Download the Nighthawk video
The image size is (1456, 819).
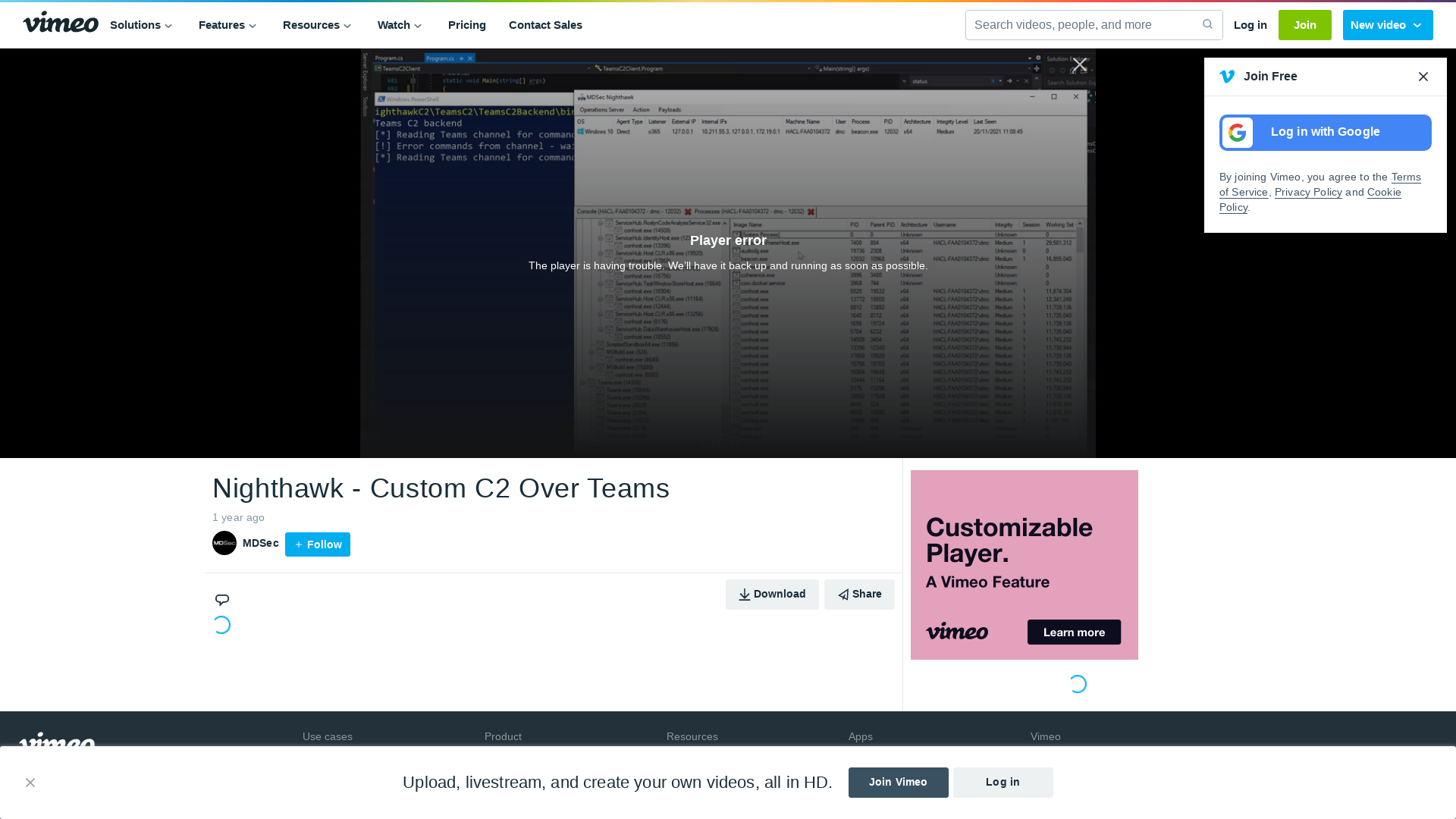click(x=772, y=595)
